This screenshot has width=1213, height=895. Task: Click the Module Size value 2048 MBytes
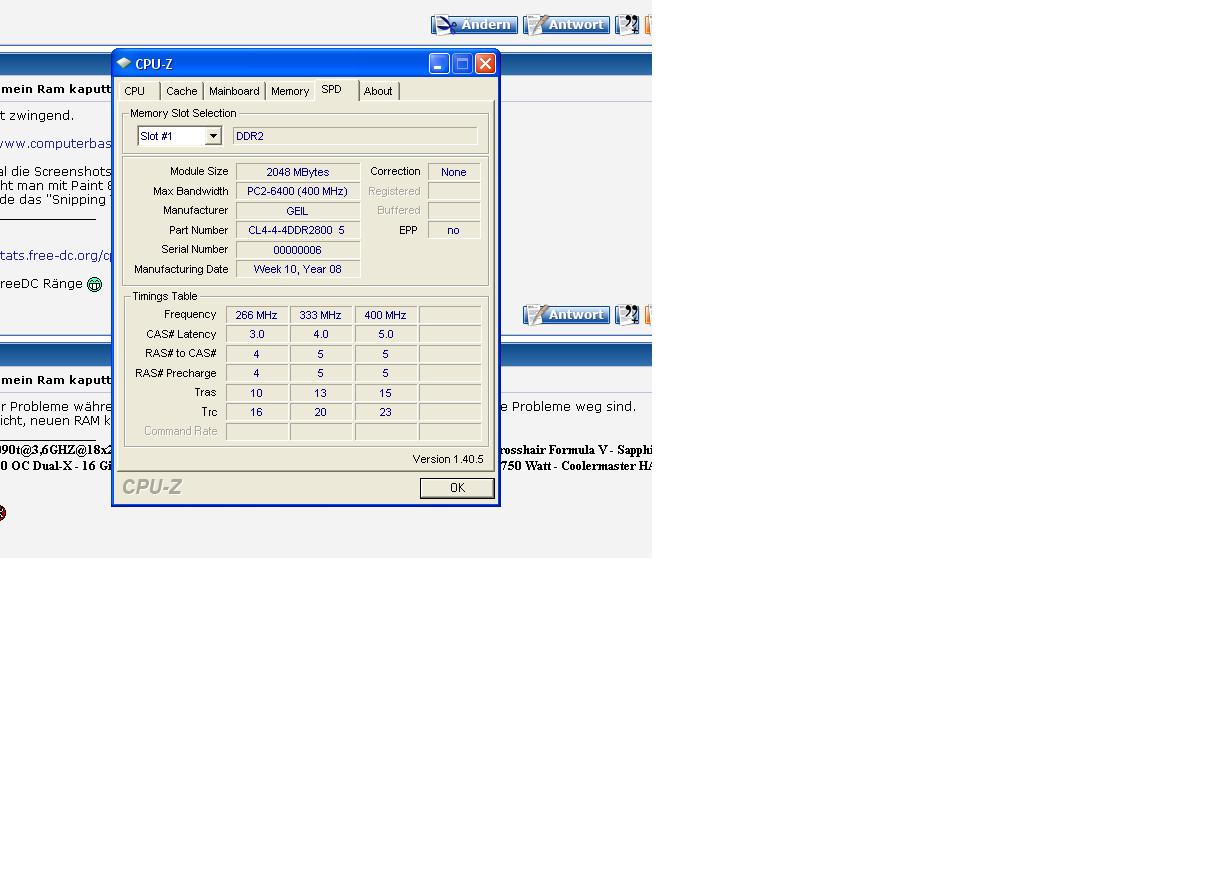point(298,172)
